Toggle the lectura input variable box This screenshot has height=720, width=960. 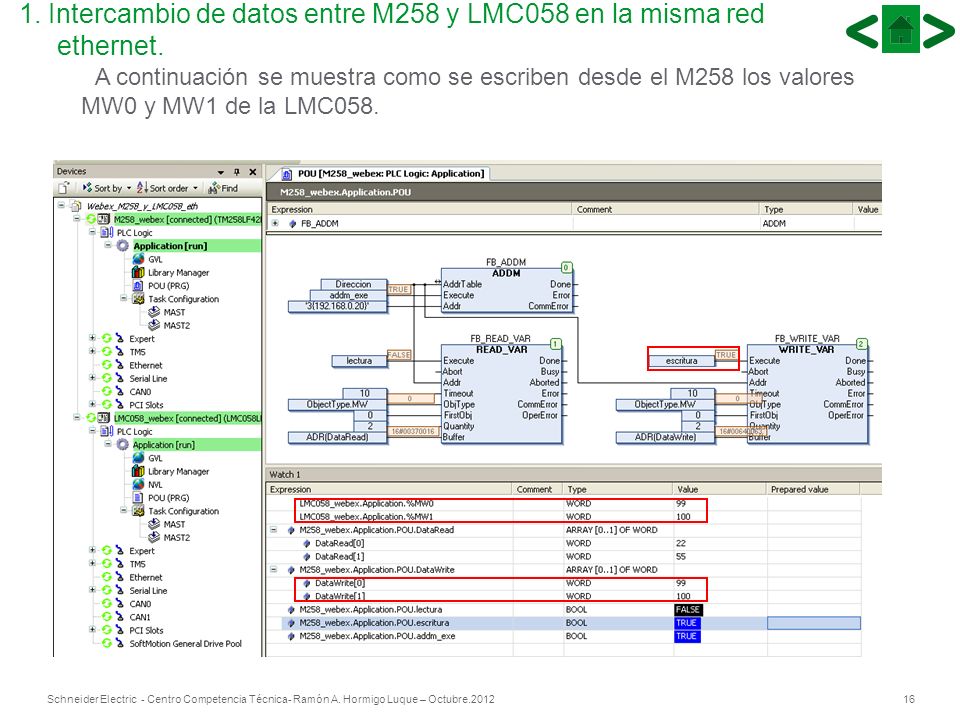coord(359,361)
